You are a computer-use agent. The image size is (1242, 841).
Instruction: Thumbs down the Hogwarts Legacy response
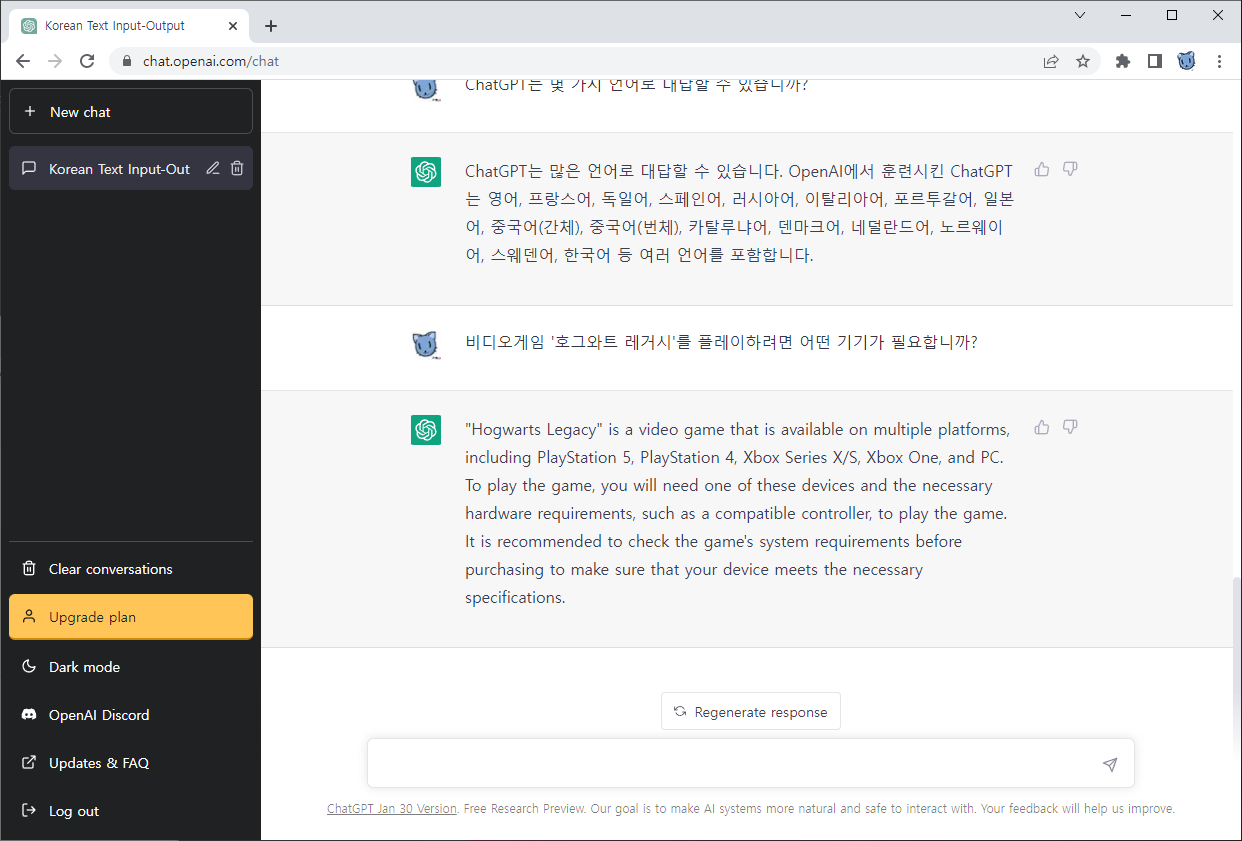1070,427
